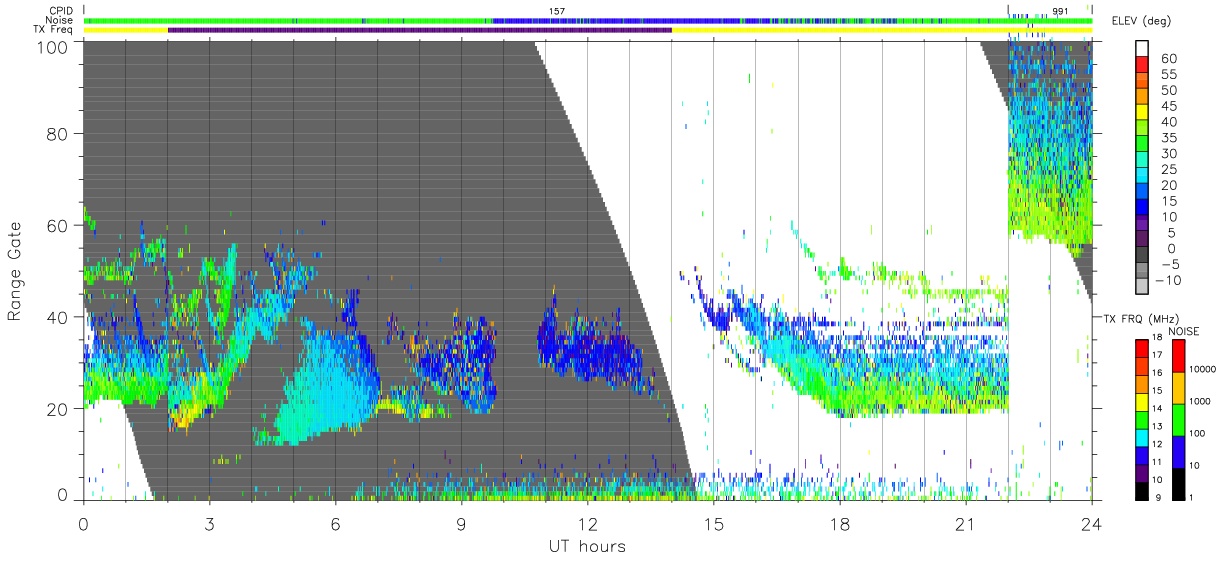
Task: Click the 'Range Gate' axis title
Action: (16, 271)
